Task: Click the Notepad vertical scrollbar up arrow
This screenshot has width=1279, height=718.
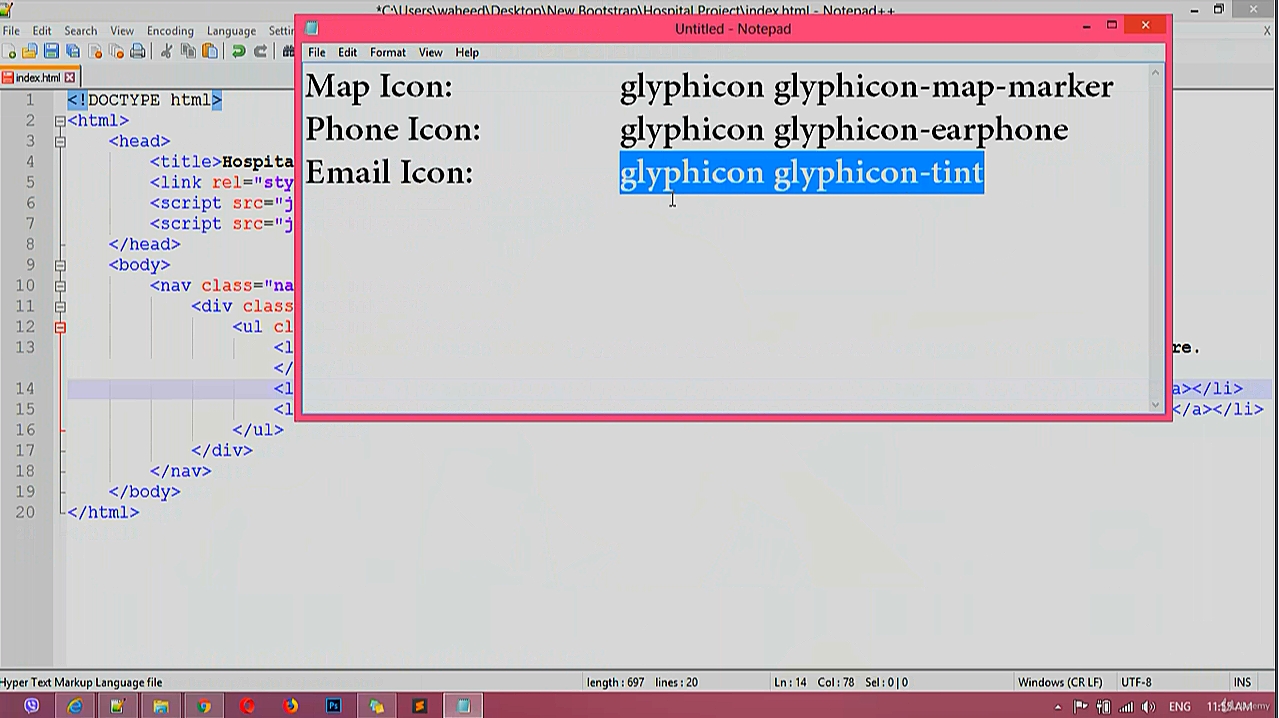Action: pyautogui.click(x=1156, y=72)
